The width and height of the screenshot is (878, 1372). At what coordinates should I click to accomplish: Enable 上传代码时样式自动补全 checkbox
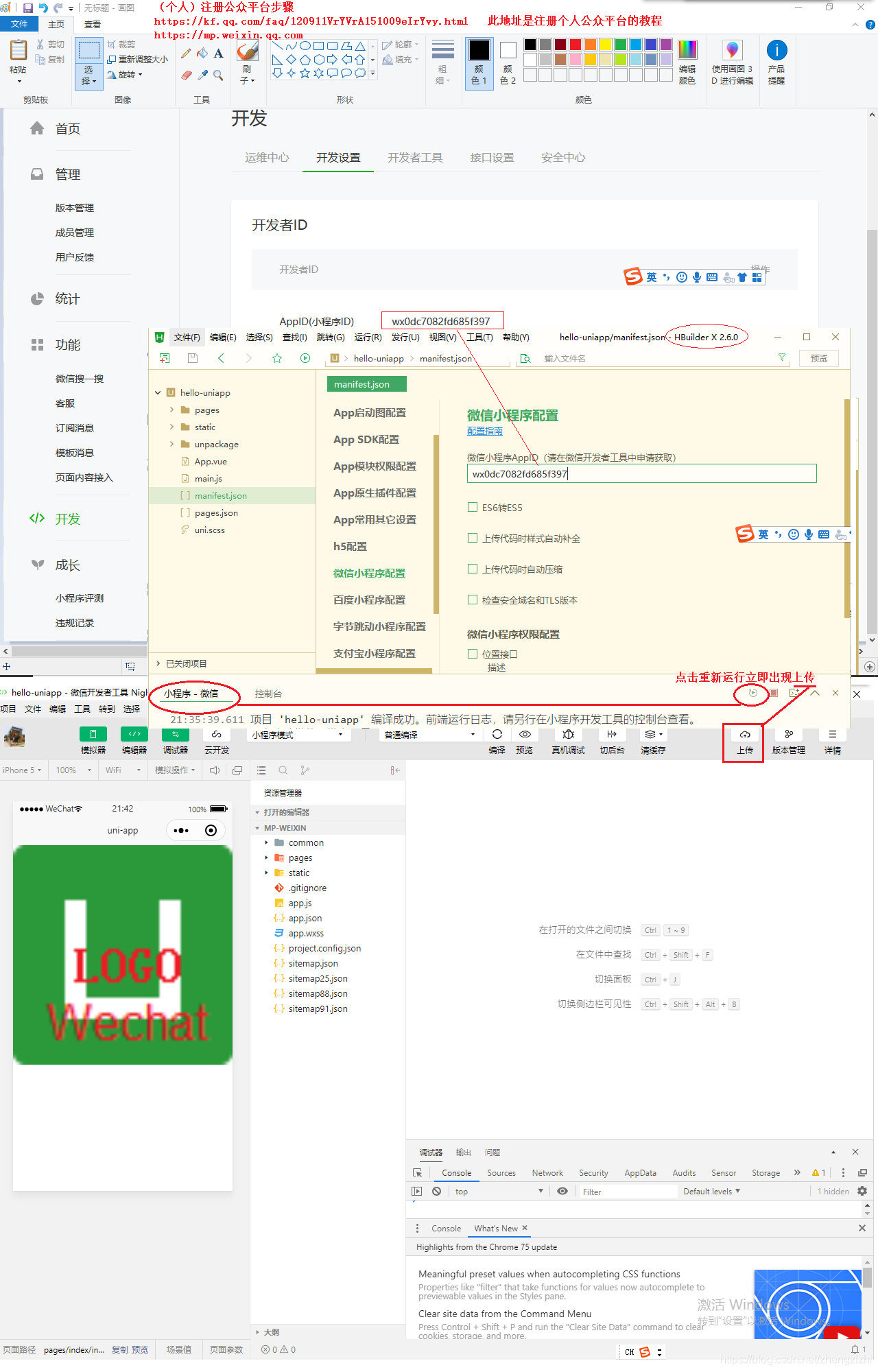(472, 538)
